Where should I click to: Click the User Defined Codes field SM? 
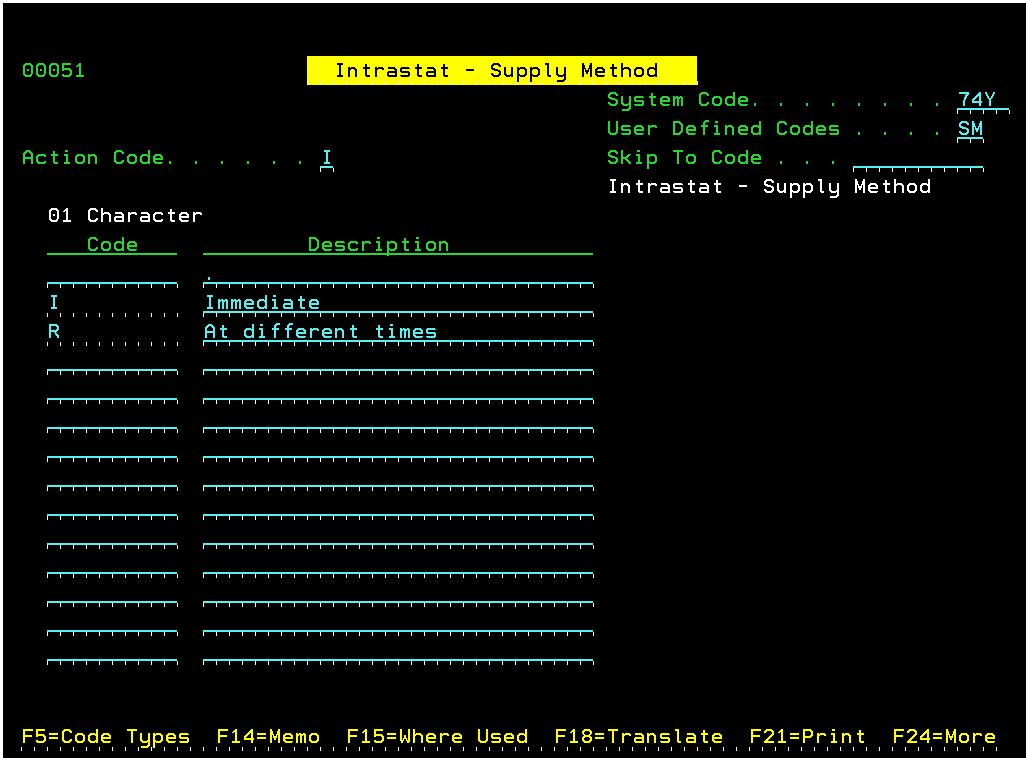coord(970,129)
